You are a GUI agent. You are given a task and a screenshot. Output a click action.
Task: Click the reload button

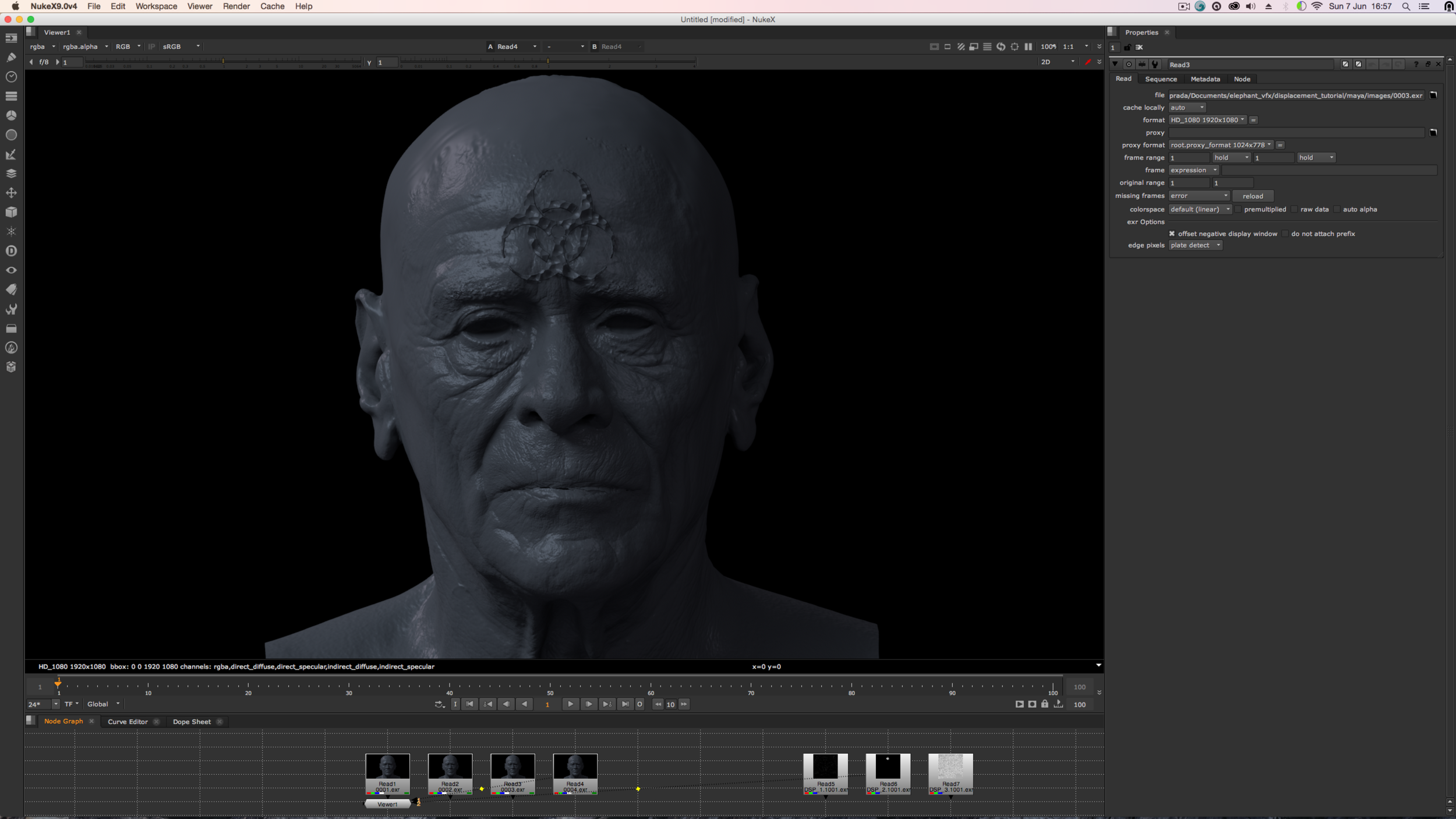tap(1253, 196)
